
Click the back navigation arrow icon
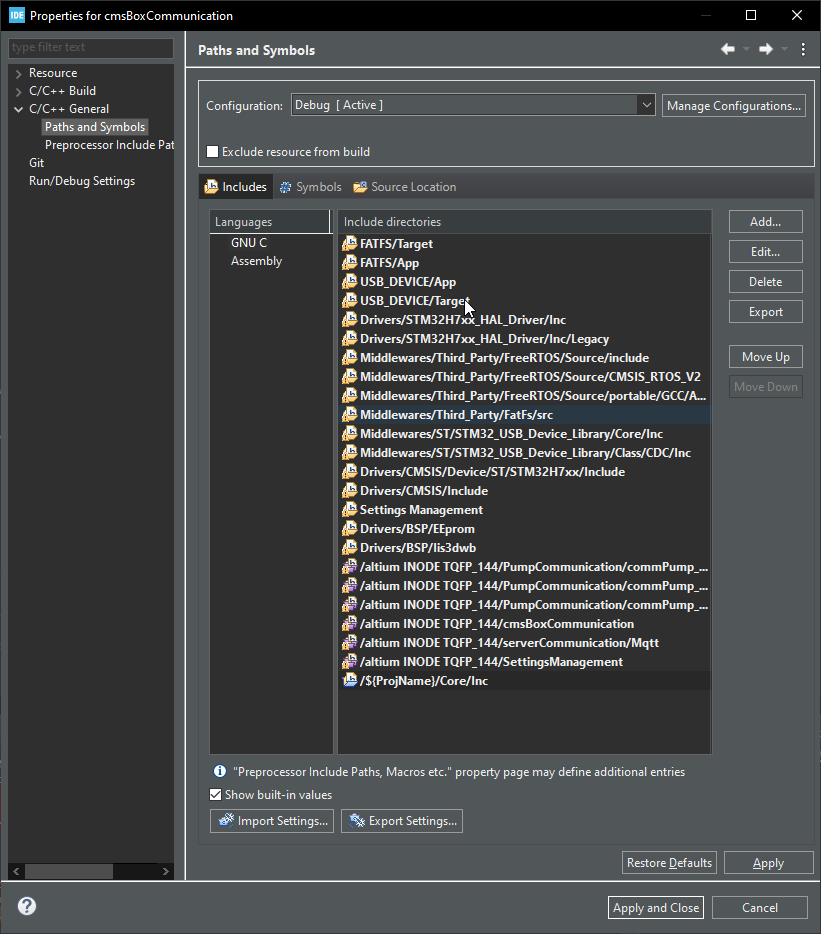727,49
